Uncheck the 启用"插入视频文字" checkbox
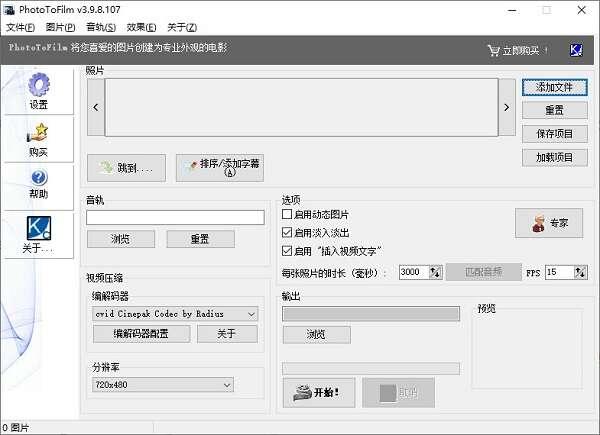This screenshot has width=600, height=435. [x=288, y=250]
